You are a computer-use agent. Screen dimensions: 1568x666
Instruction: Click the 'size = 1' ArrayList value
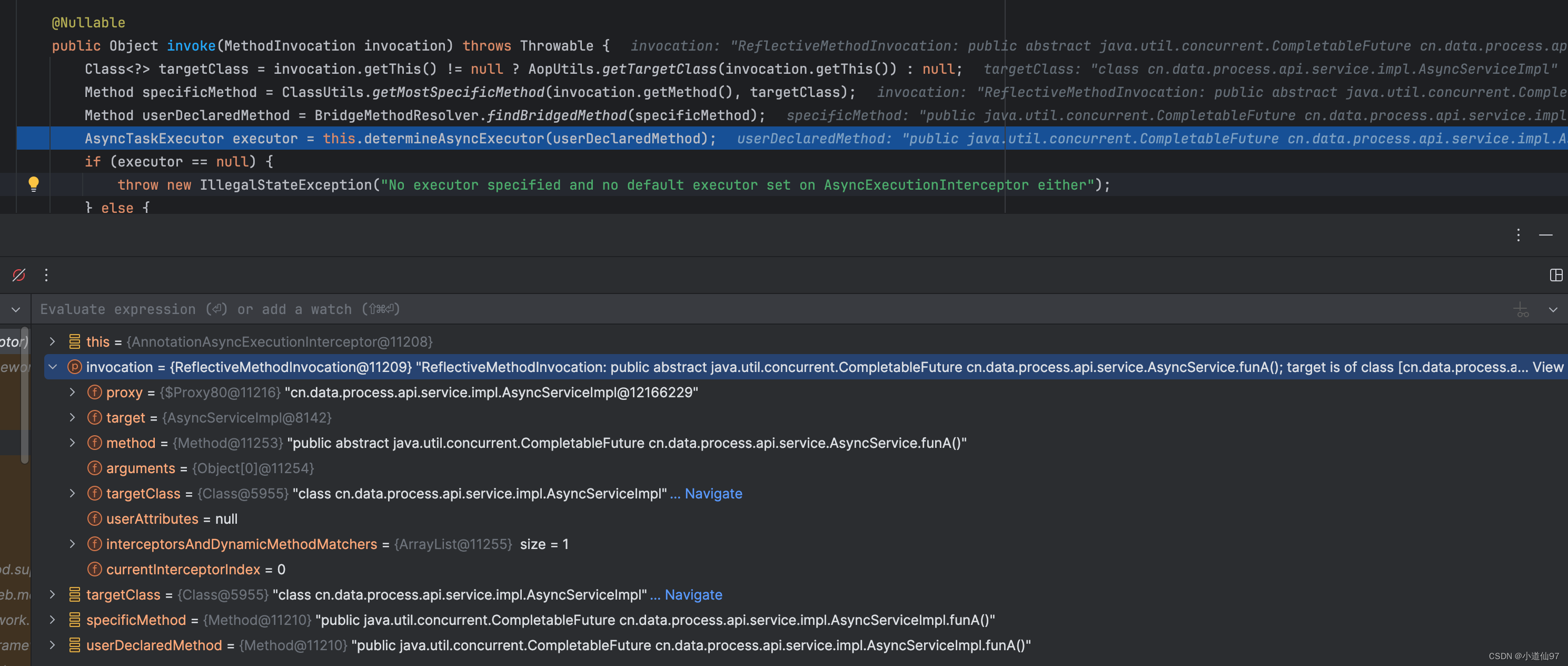(544, 544)
